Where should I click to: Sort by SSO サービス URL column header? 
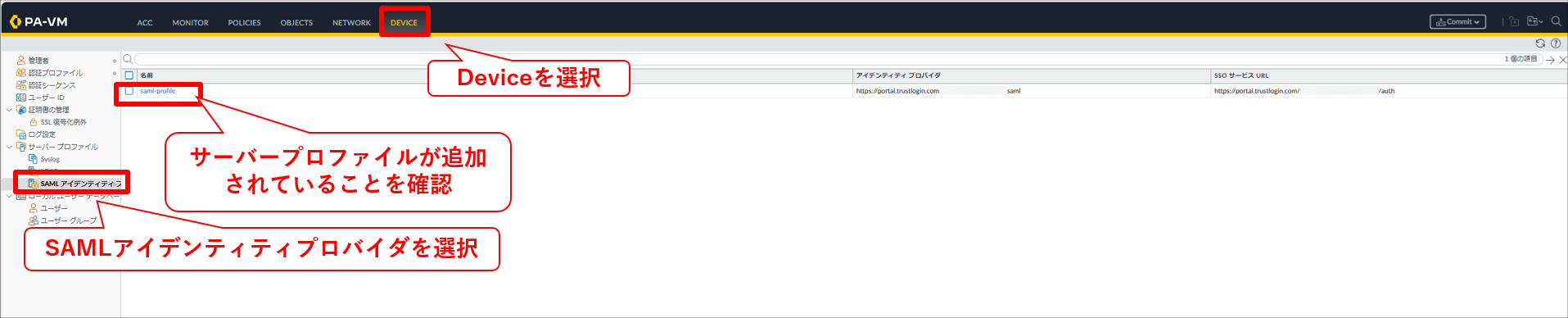1240,75
